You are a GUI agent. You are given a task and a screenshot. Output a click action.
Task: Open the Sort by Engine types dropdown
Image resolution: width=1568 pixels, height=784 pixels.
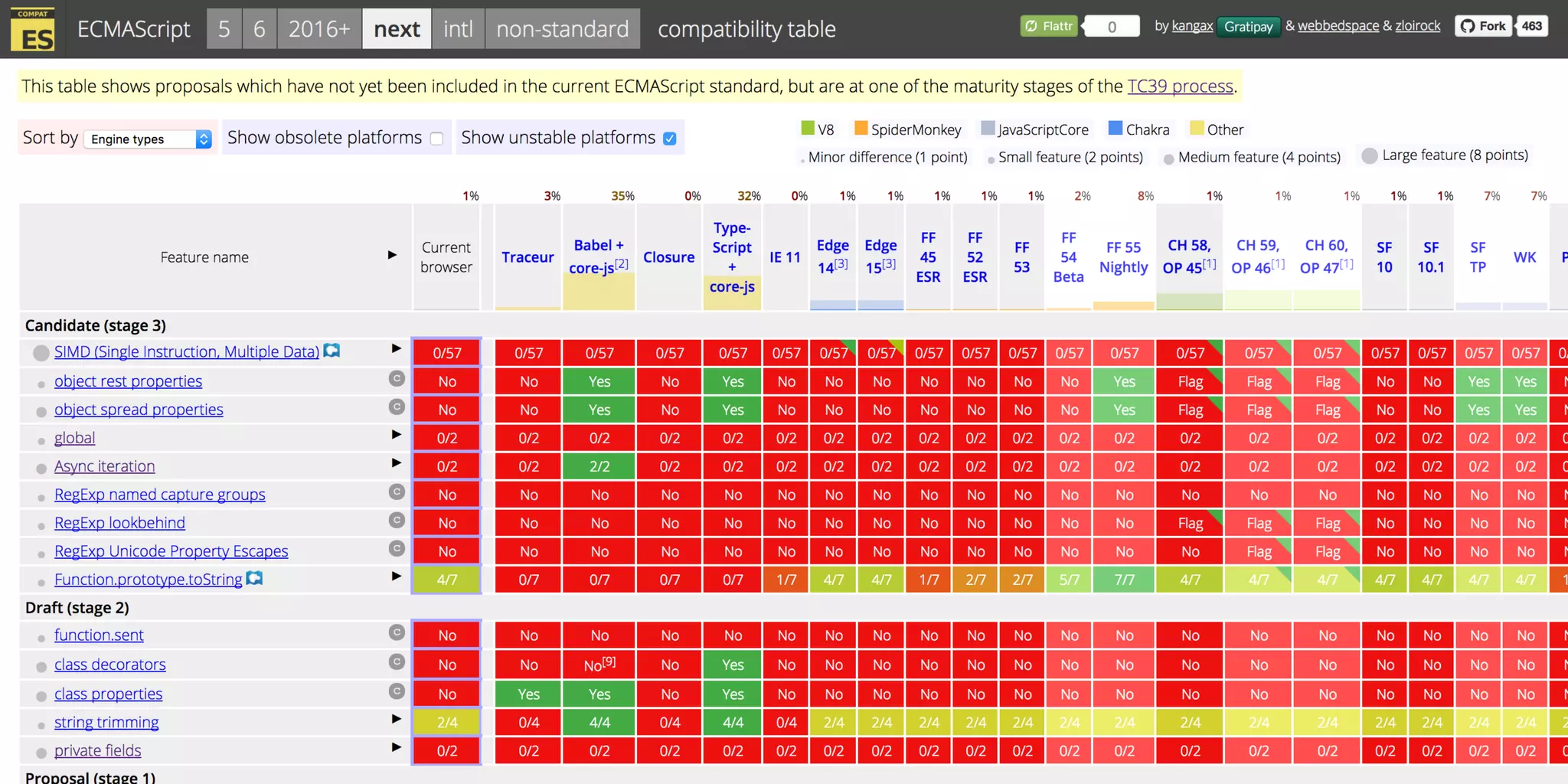tap(148, 139)
